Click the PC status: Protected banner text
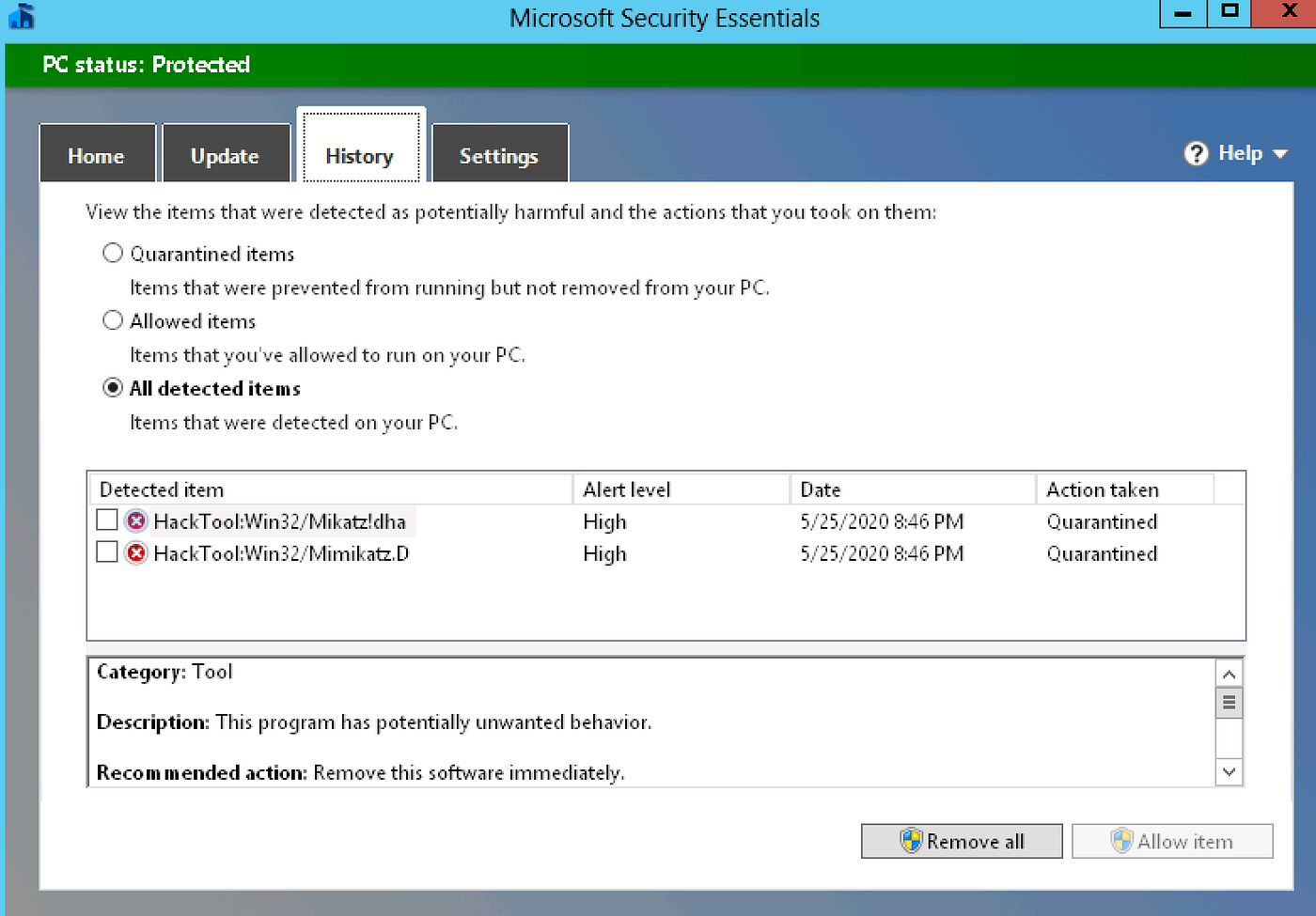The width and height of the screenshot is (1316, 916). click(146, 65)
